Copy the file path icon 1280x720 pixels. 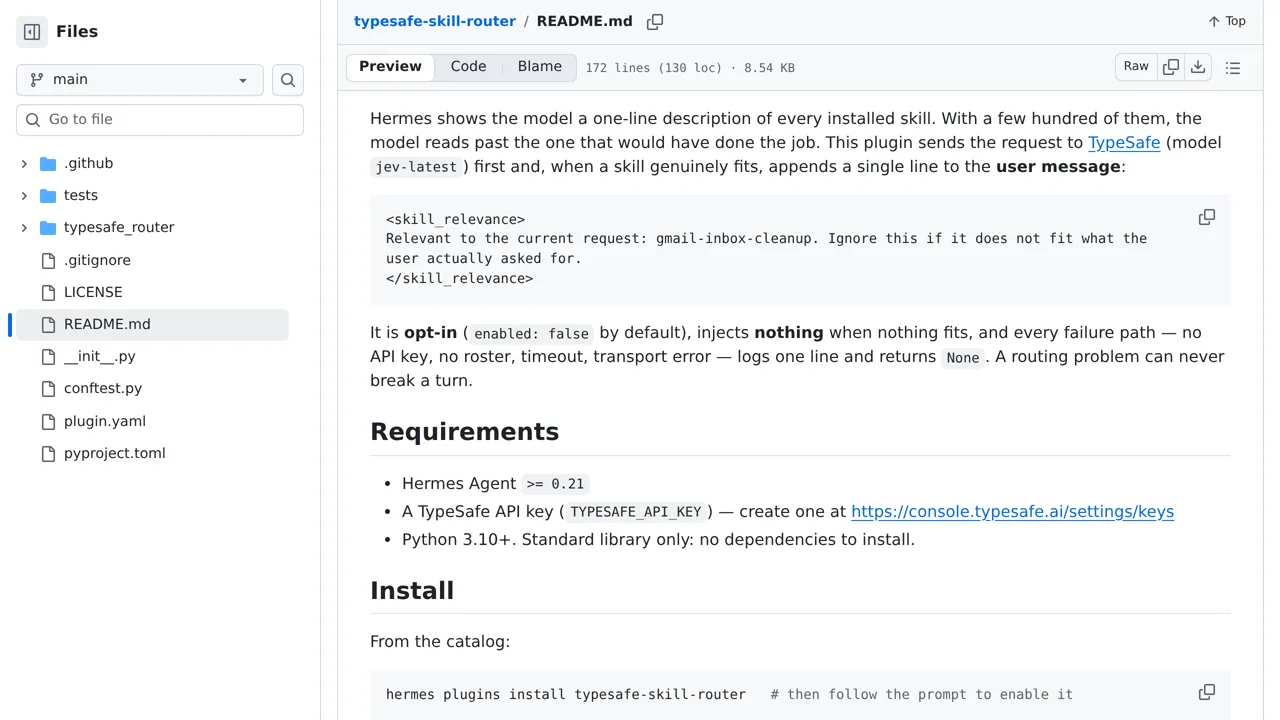click(655, 22)
